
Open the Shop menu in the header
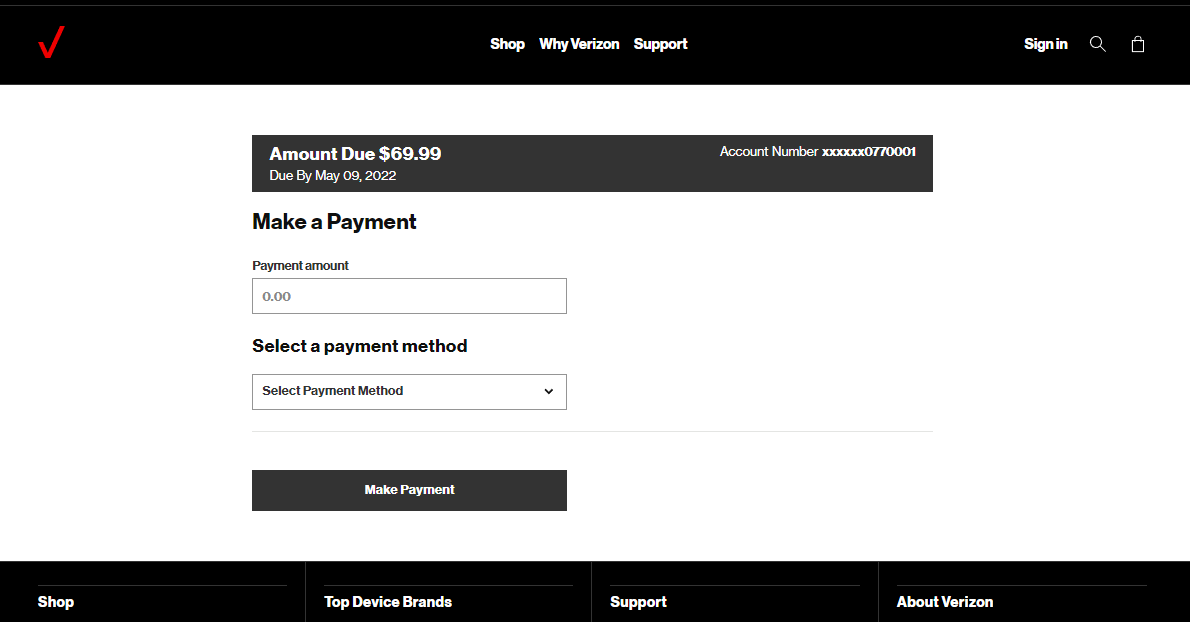tap(507, 44)
